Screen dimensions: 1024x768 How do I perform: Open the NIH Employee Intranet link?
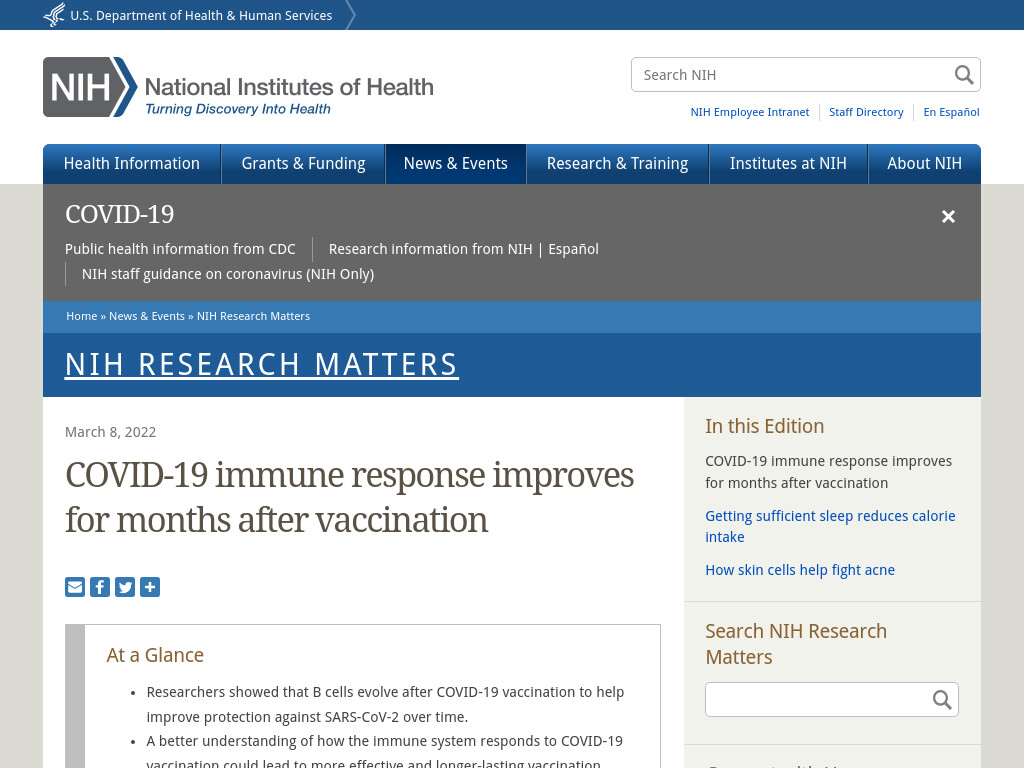tap(750, 112)
